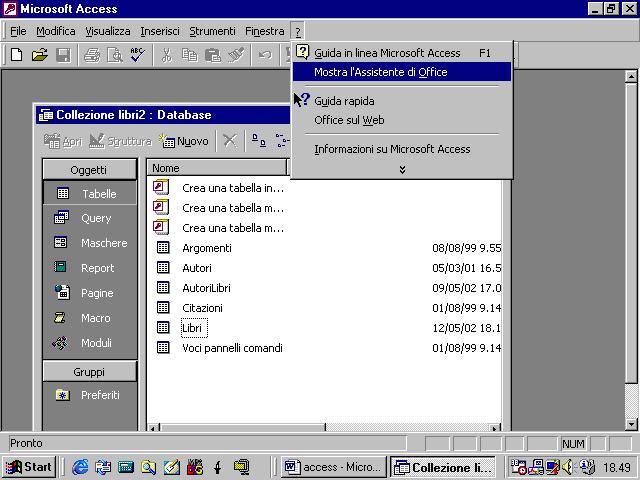The width and height of the screenshot is (640, 480).
Task: Open the File menu
Action: click(18, 31)
